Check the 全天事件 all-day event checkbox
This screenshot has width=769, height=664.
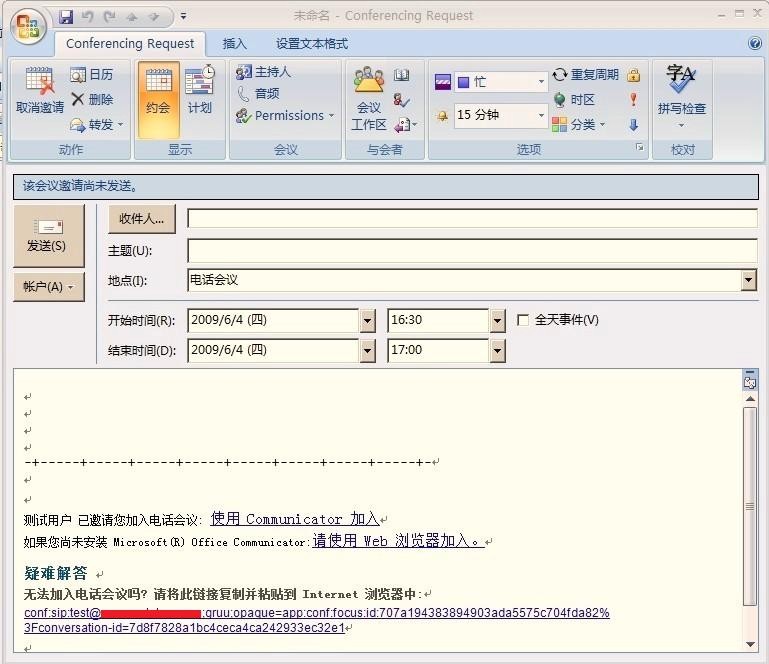point(523,320)
